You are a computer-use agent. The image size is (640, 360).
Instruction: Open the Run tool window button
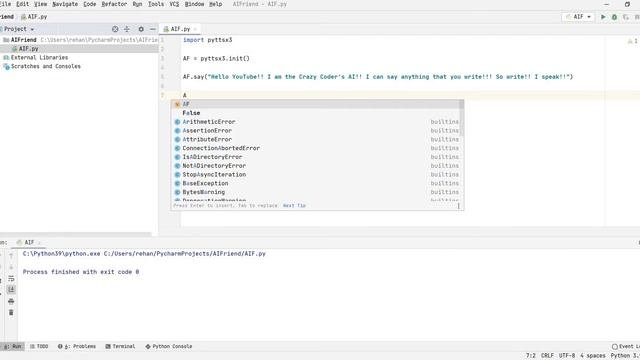[12, 347]
